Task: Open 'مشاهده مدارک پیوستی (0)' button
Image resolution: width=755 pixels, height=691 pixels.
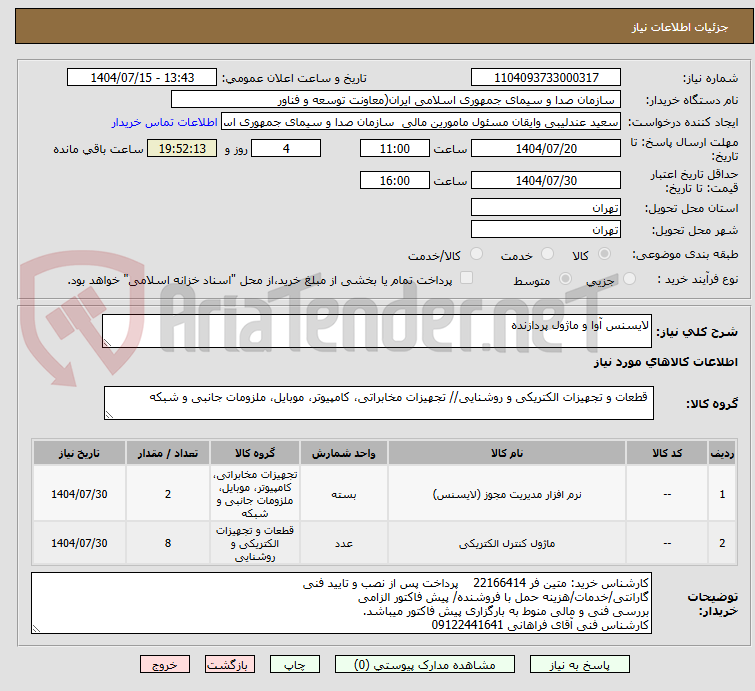Action: pos(424,665)
